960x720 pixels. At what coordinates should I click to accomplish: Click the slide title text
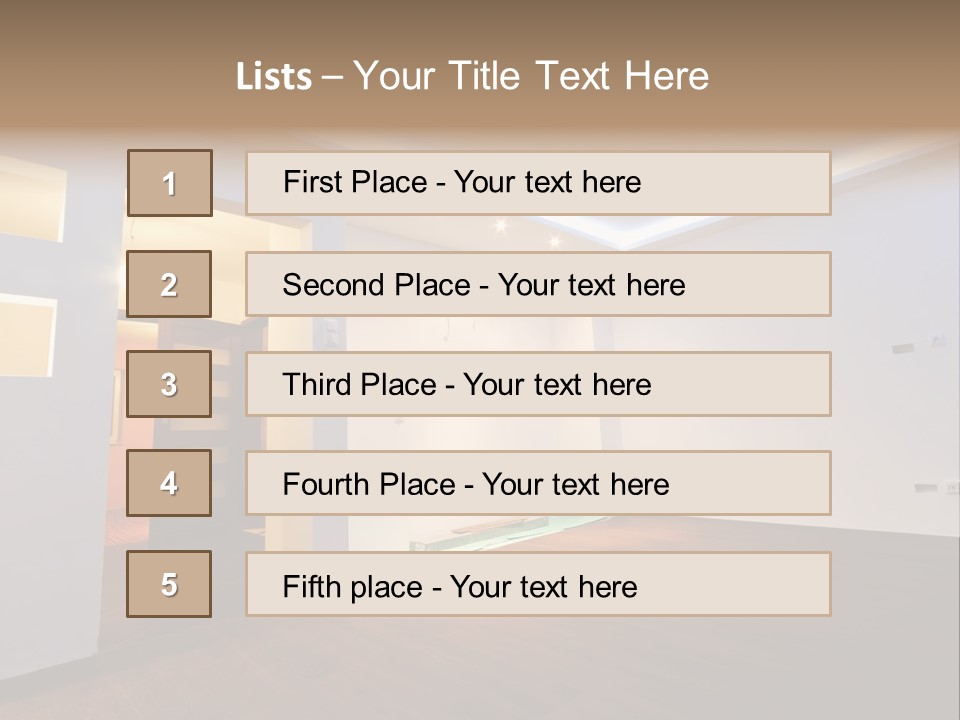472,76
